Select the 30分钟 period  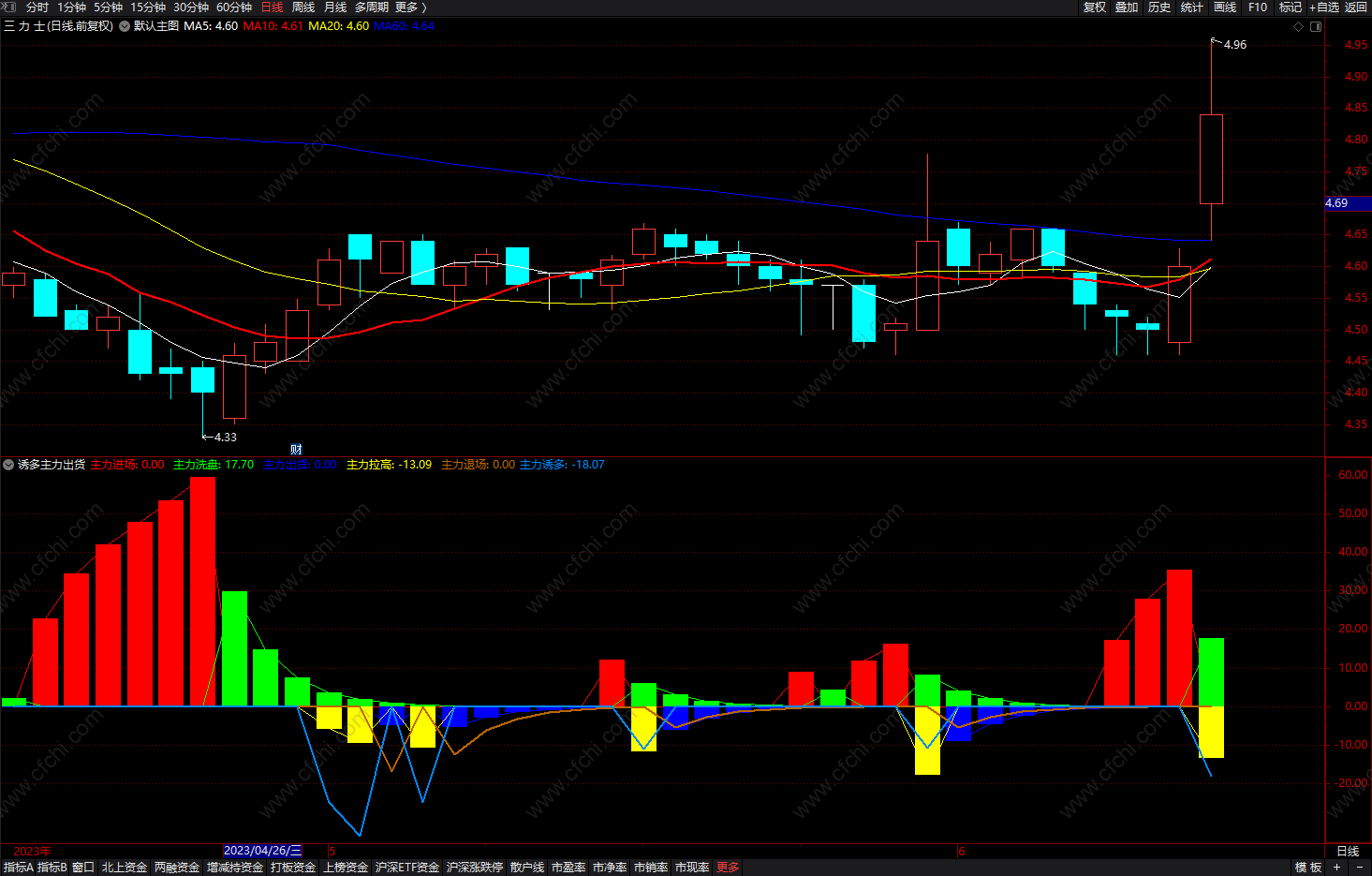point(191,7)
